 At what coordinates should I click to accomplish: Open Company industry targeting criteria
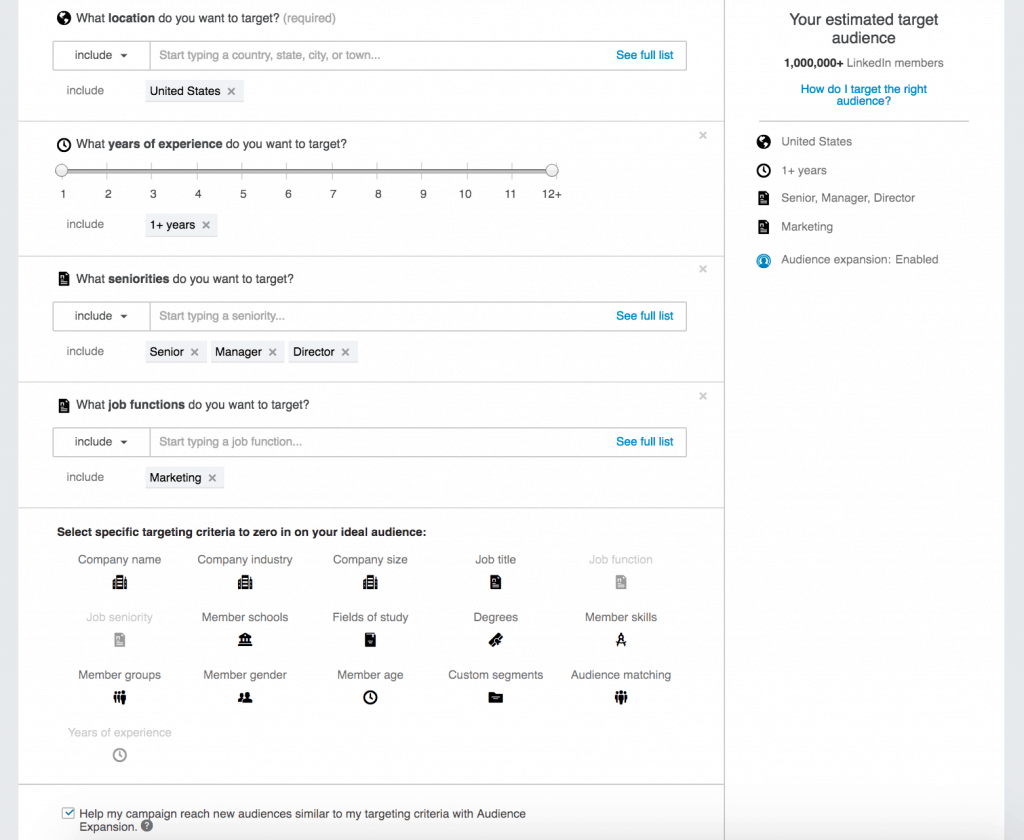point(245,581)
